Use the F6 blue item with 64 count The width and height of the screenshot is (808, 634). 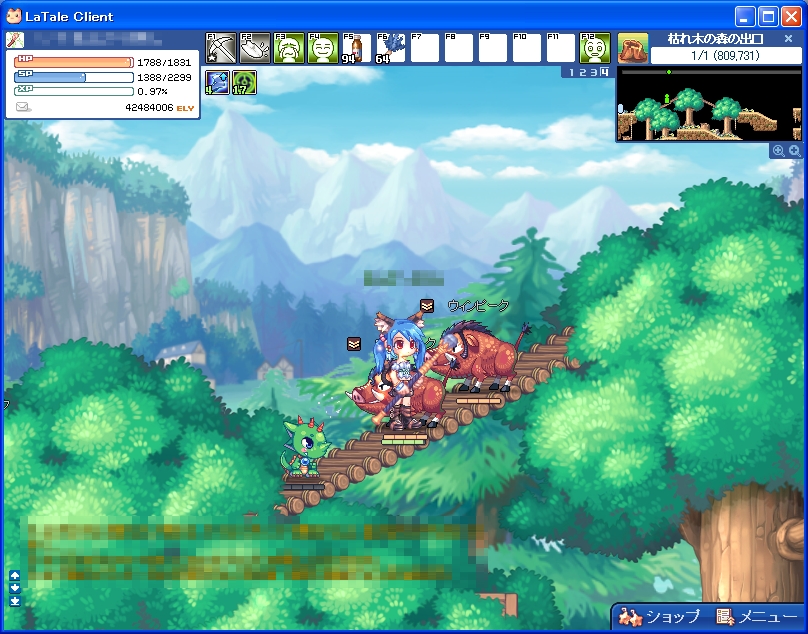[390, 48]
